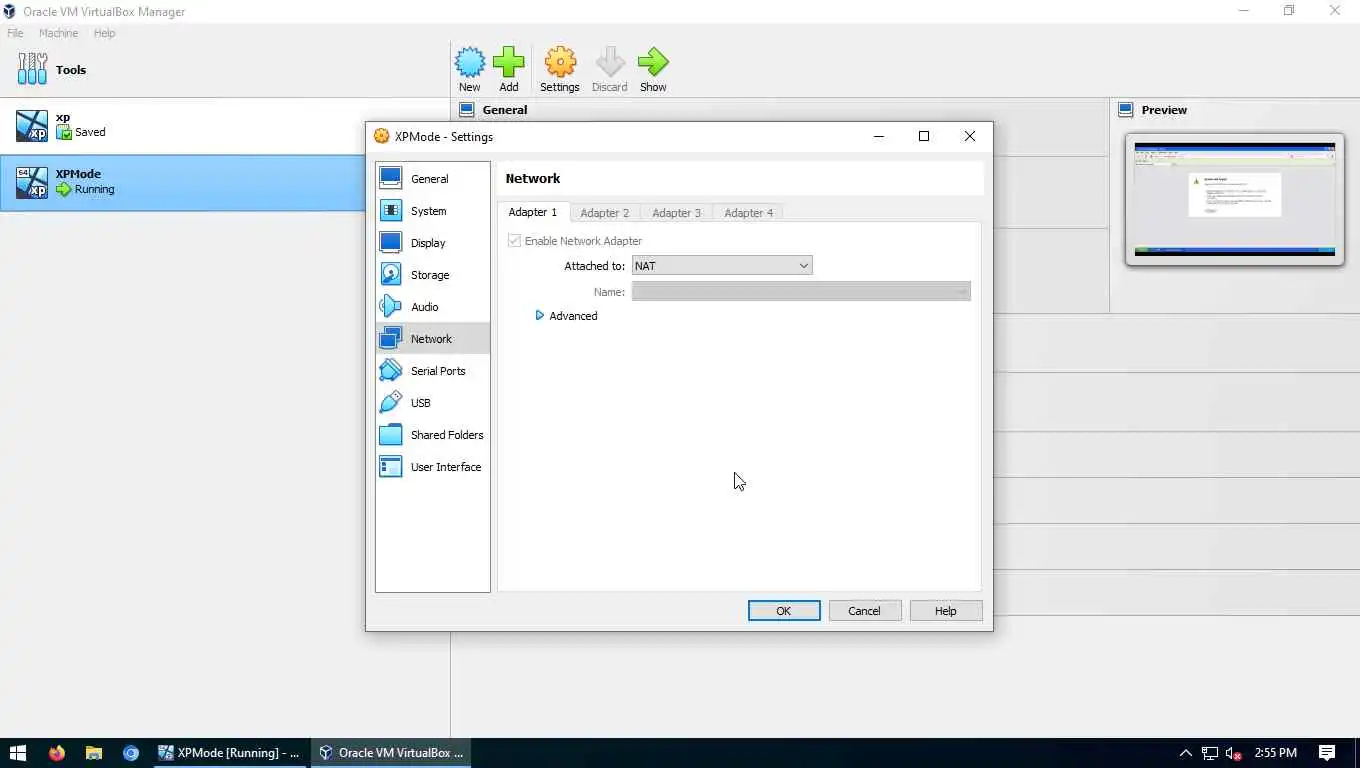Screen dimensions: 1360x768
Task: Show hidden system tray icons
Action: [1186, 753]
